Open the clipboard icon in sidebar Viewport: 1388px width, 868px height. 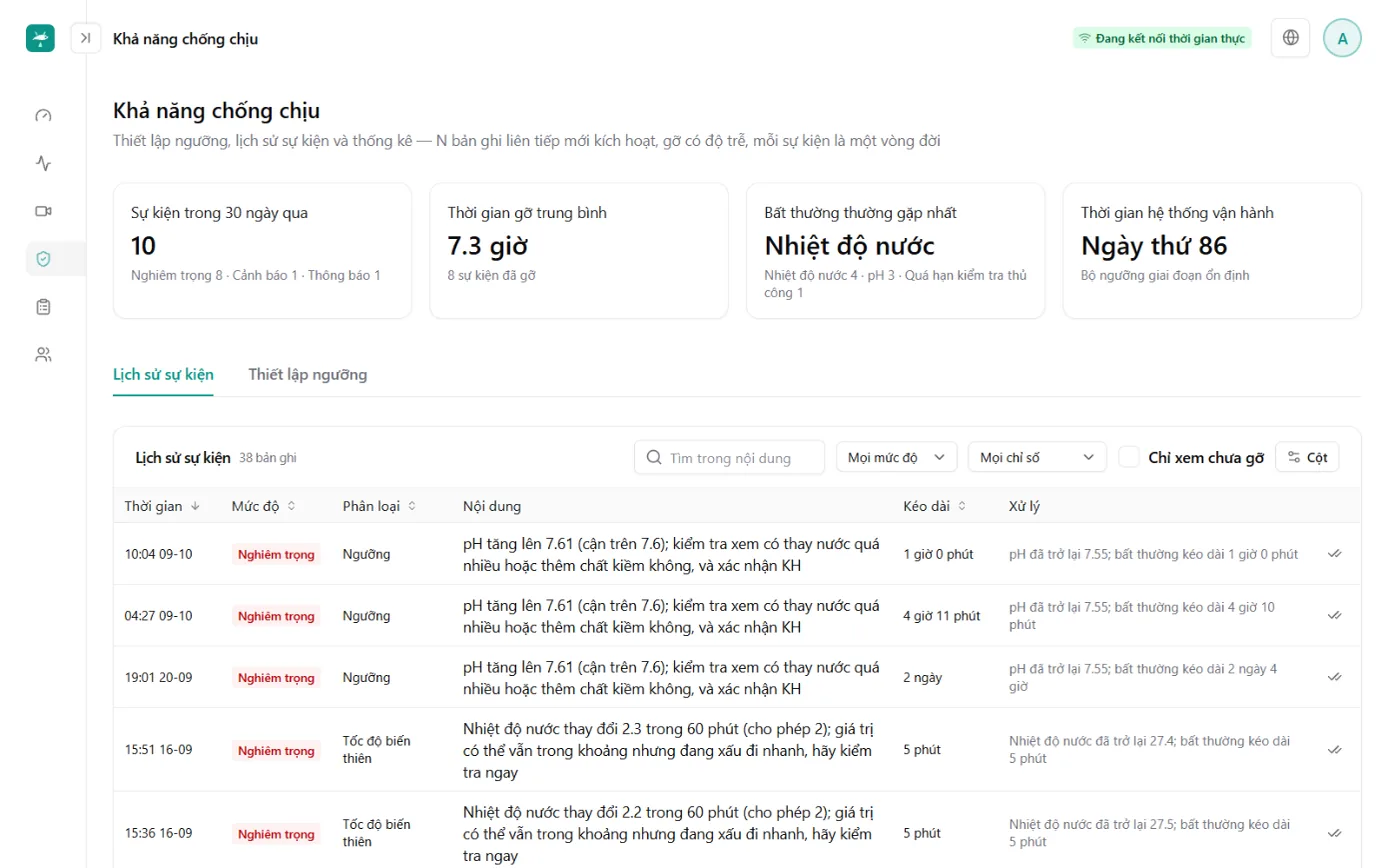(x=43, y=307)
